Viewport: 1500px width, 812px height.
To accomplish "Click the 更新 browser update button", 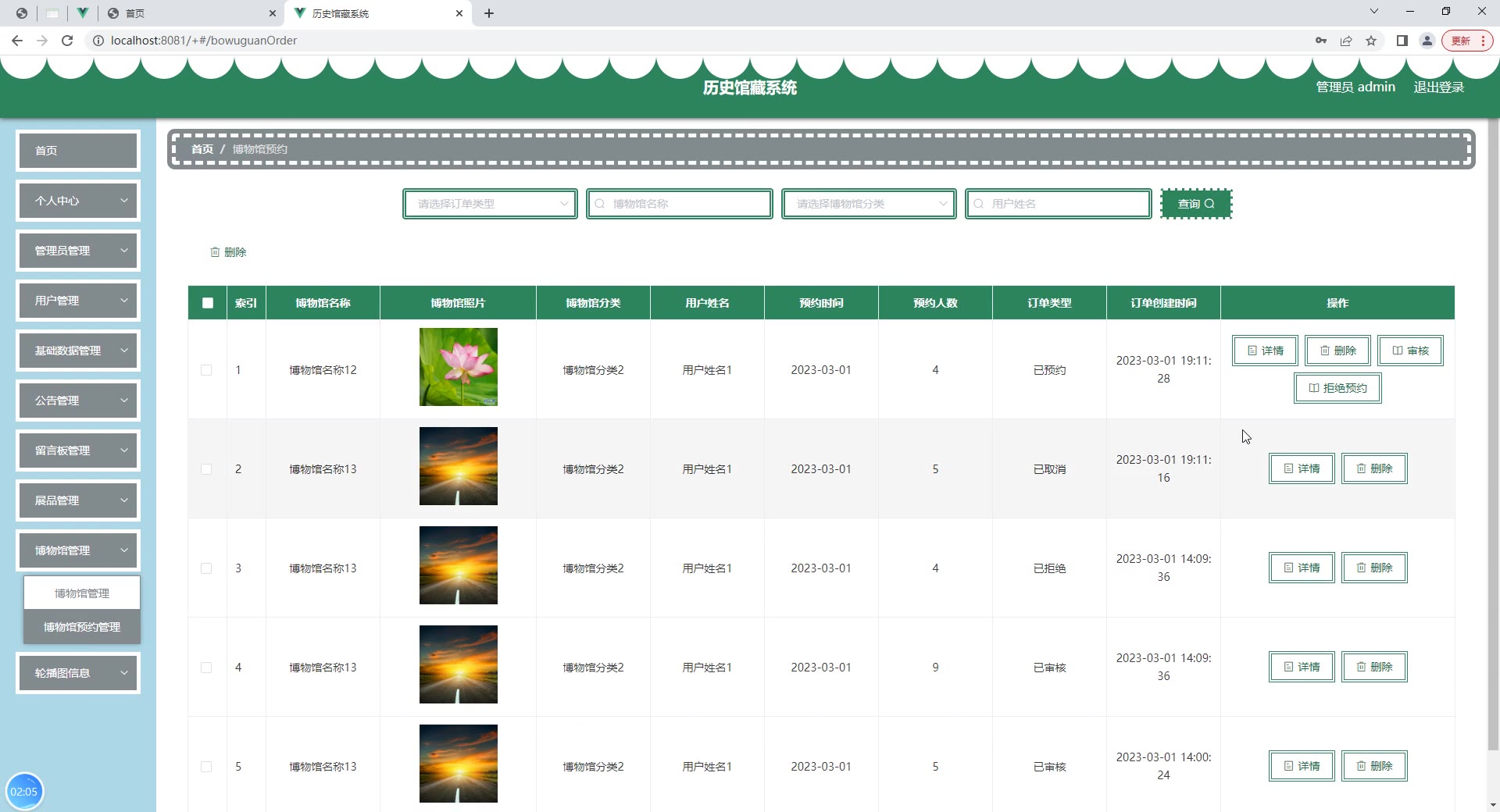I will [x=1461, y=41].
